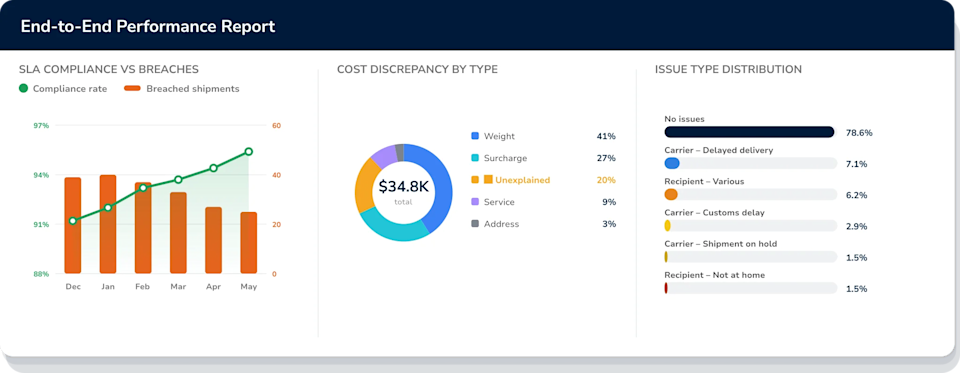Viewport: 960px width, 373px height.
Task: Select the May breached shipments bar
Action: point(249,243)
